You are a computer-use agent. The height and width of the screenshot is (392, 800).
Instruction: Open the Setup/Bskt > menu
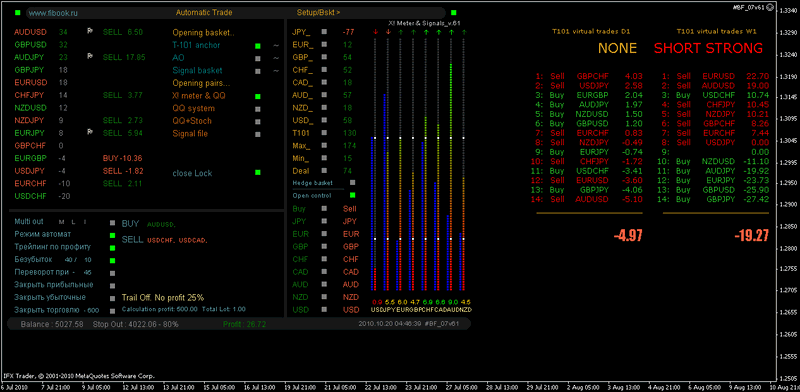tap(318, 12)
